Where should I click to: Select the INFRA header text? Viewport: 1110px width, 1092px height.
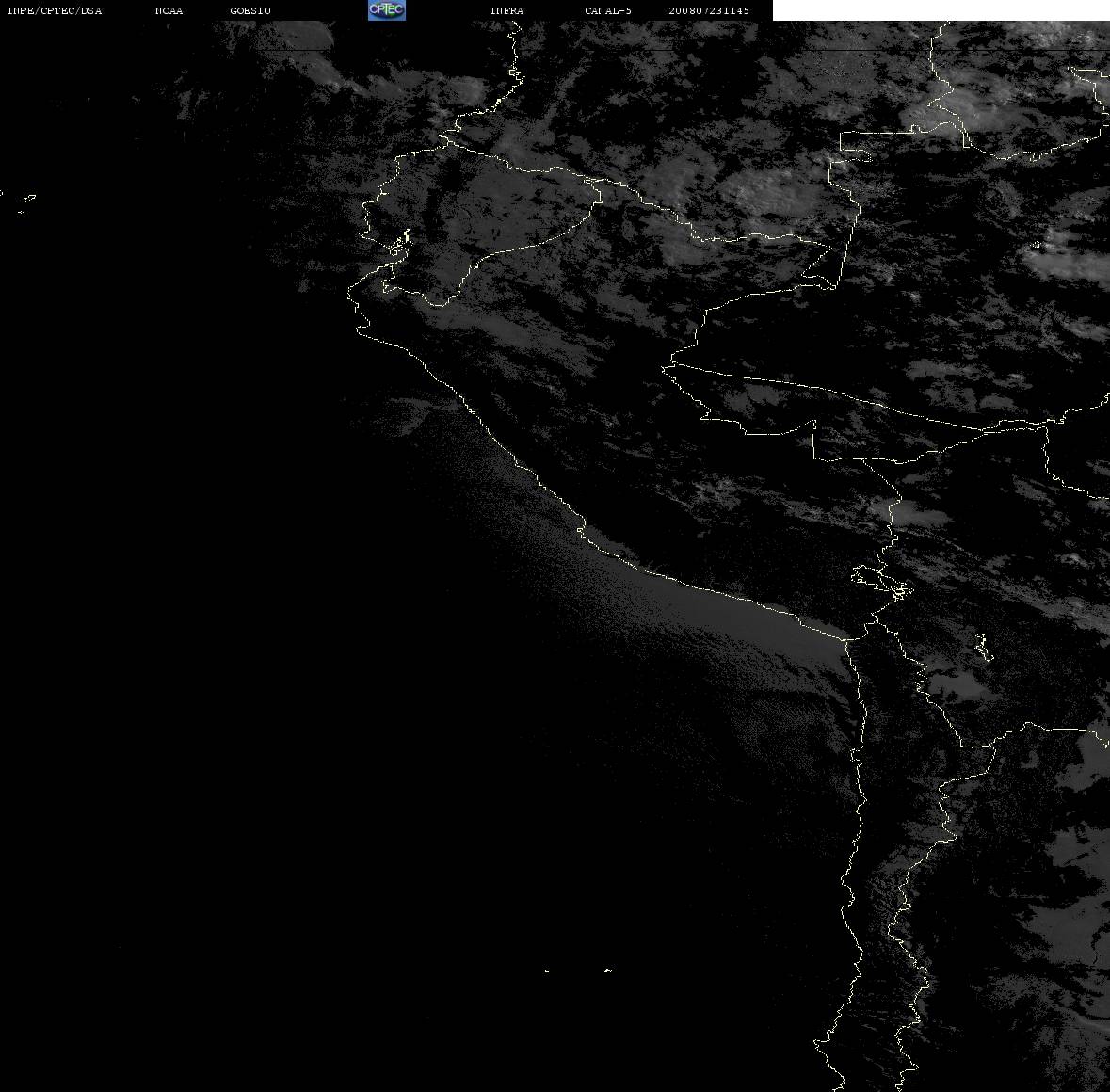[x=507, y=10]
